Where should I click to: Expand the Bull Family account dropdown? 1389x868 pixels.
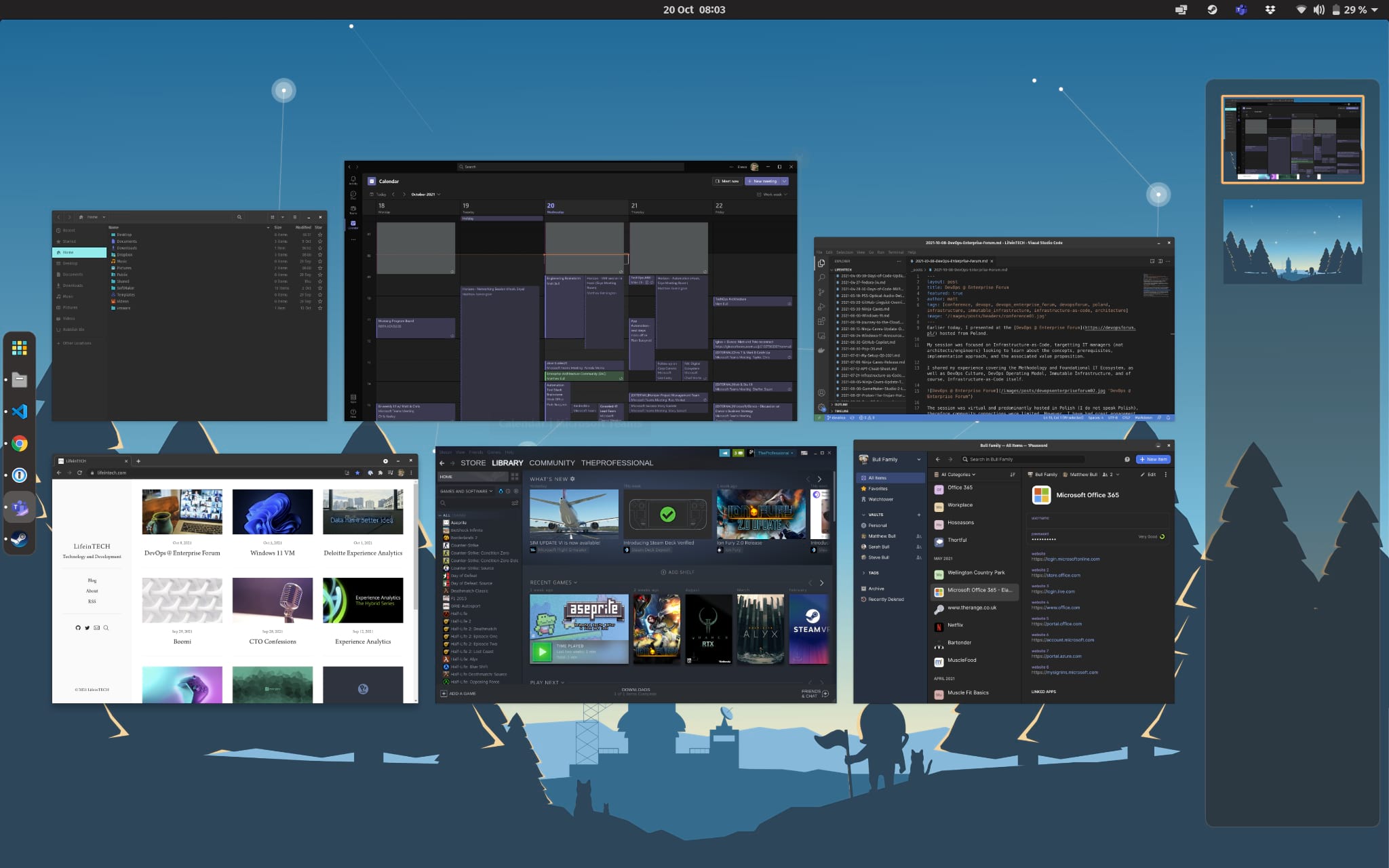pyautogui.click(x=918, y=460)
